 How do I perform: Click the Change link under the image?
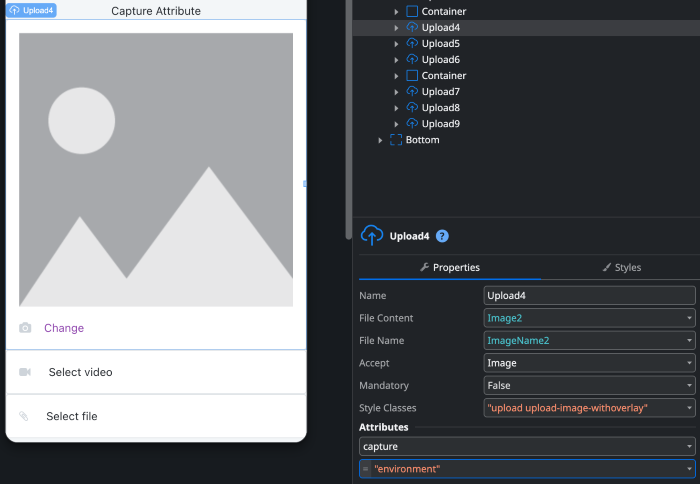pyautogui.click(x=64, y=328)
